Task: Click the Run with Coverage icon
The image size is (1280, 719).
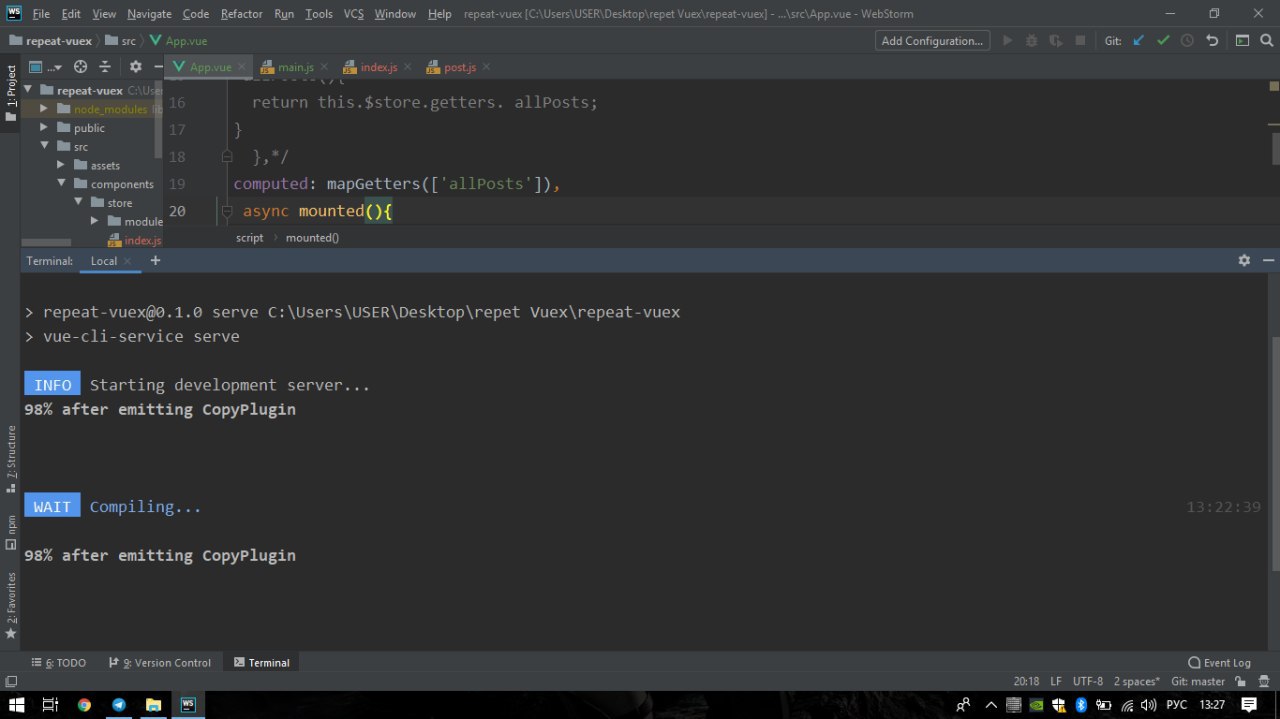Action: 1055,41
